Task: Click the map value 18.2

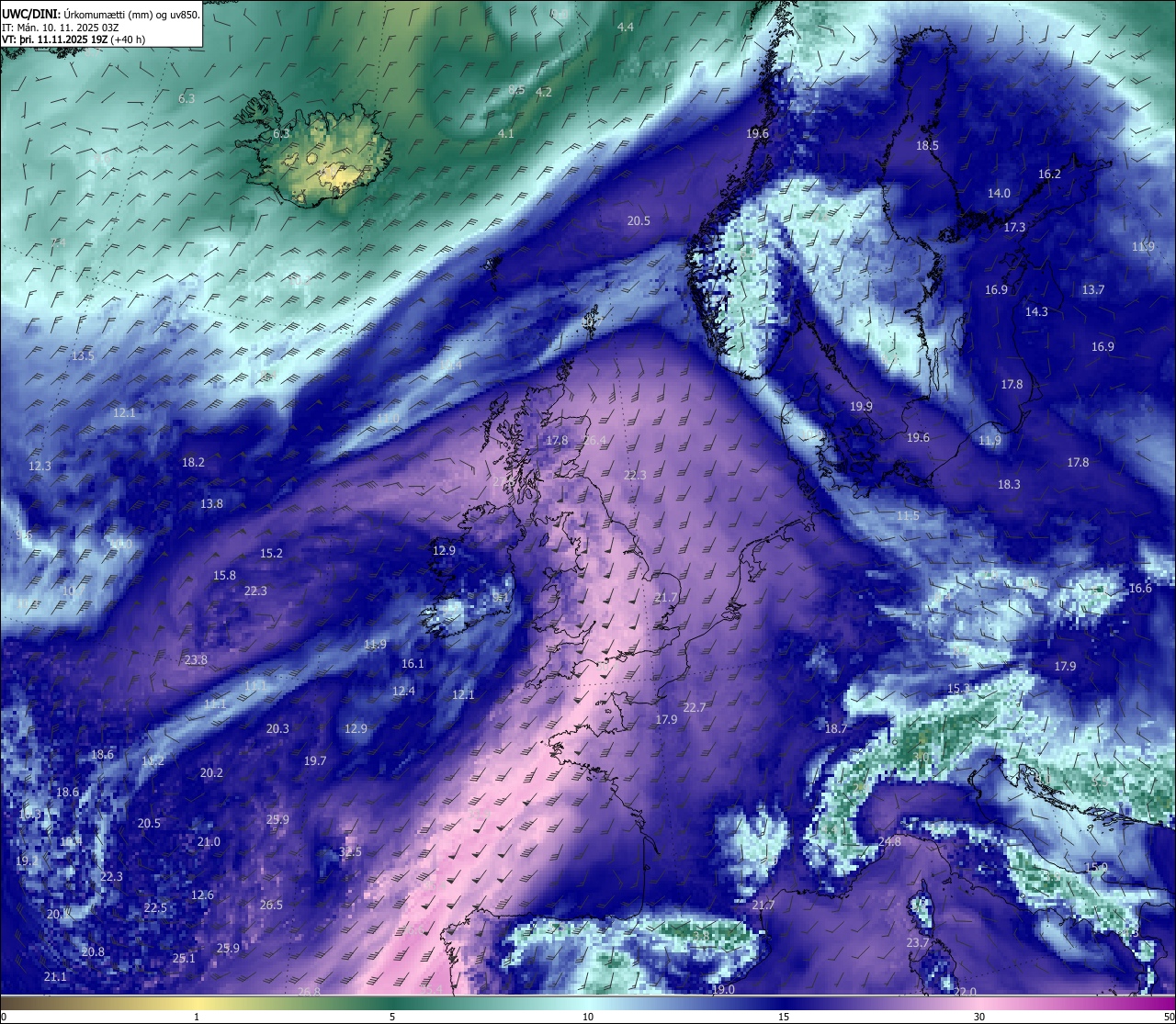Action: click(x=194, y=462)
